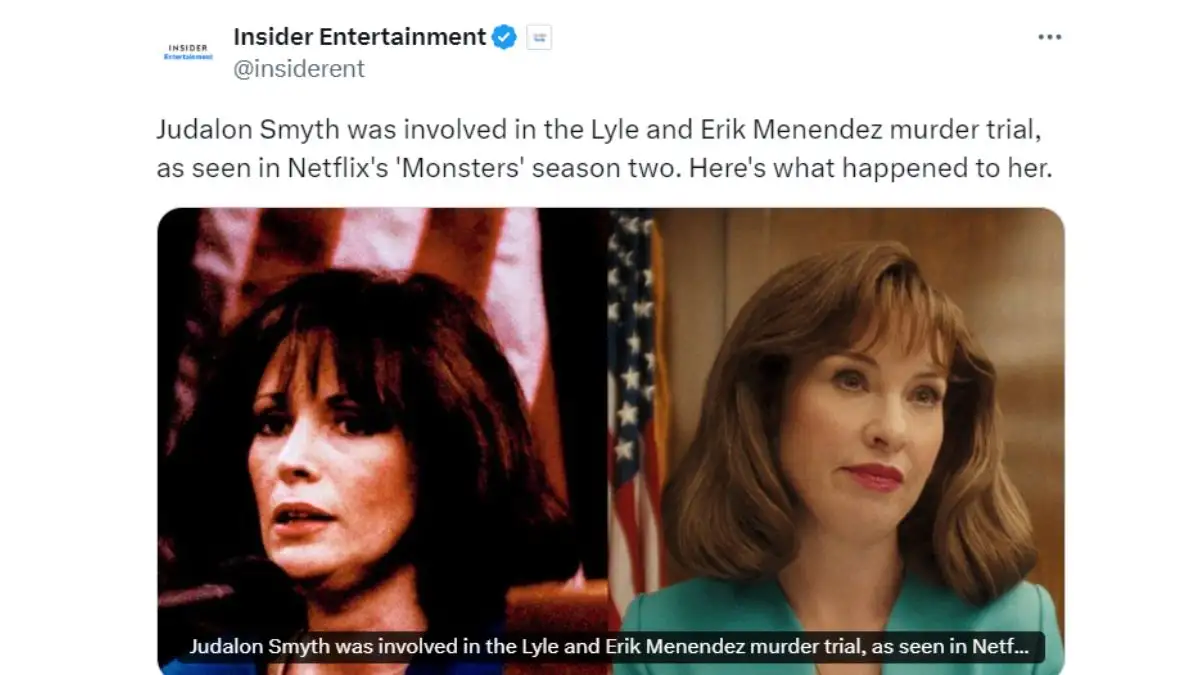This screenshot has width=1200, height=675.
Task: Click the Insider Entertainment account name
Action: [x=360, y=37]
